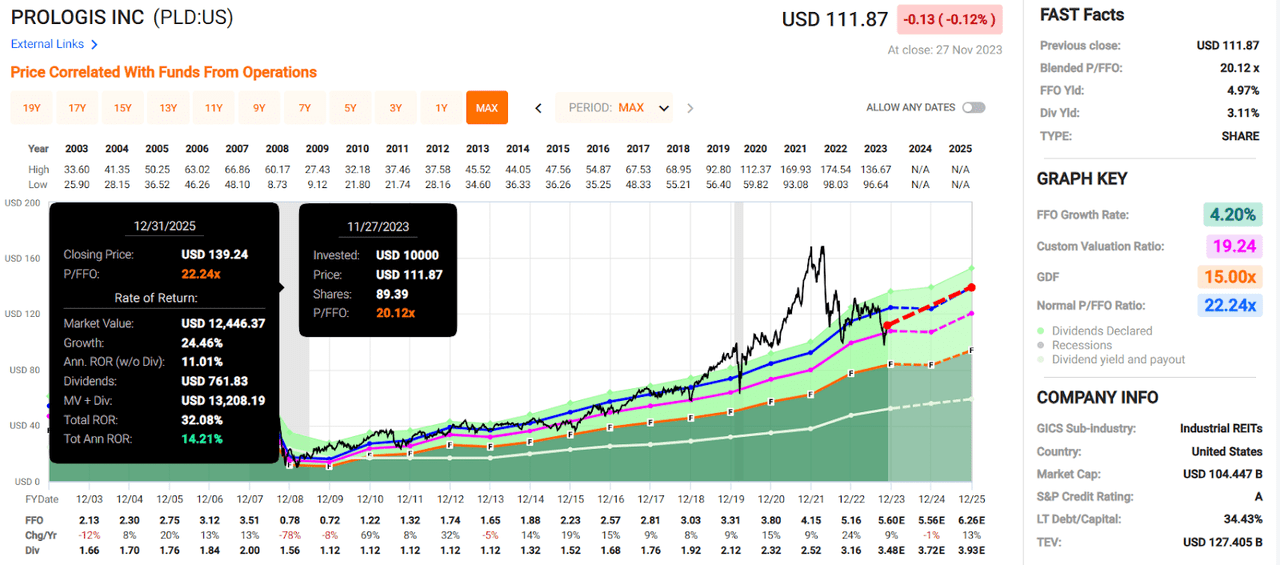The width and height of the screenshot is (1280, 565).
Task: Click 2021 High 169.93 value
Action: [798, 170]
